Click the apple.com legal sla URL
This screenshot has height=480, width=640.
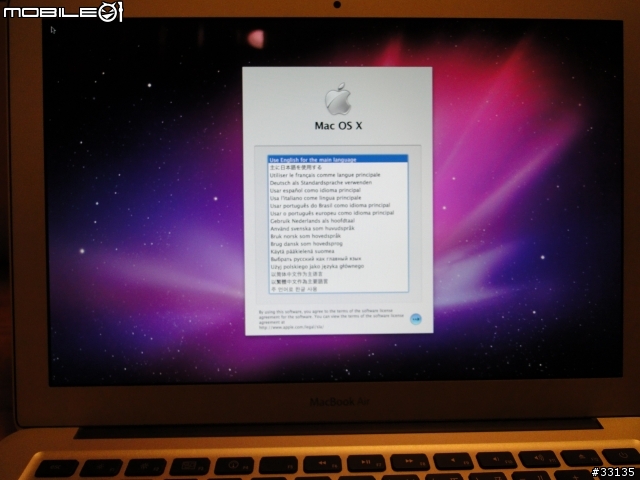(291, 327)
